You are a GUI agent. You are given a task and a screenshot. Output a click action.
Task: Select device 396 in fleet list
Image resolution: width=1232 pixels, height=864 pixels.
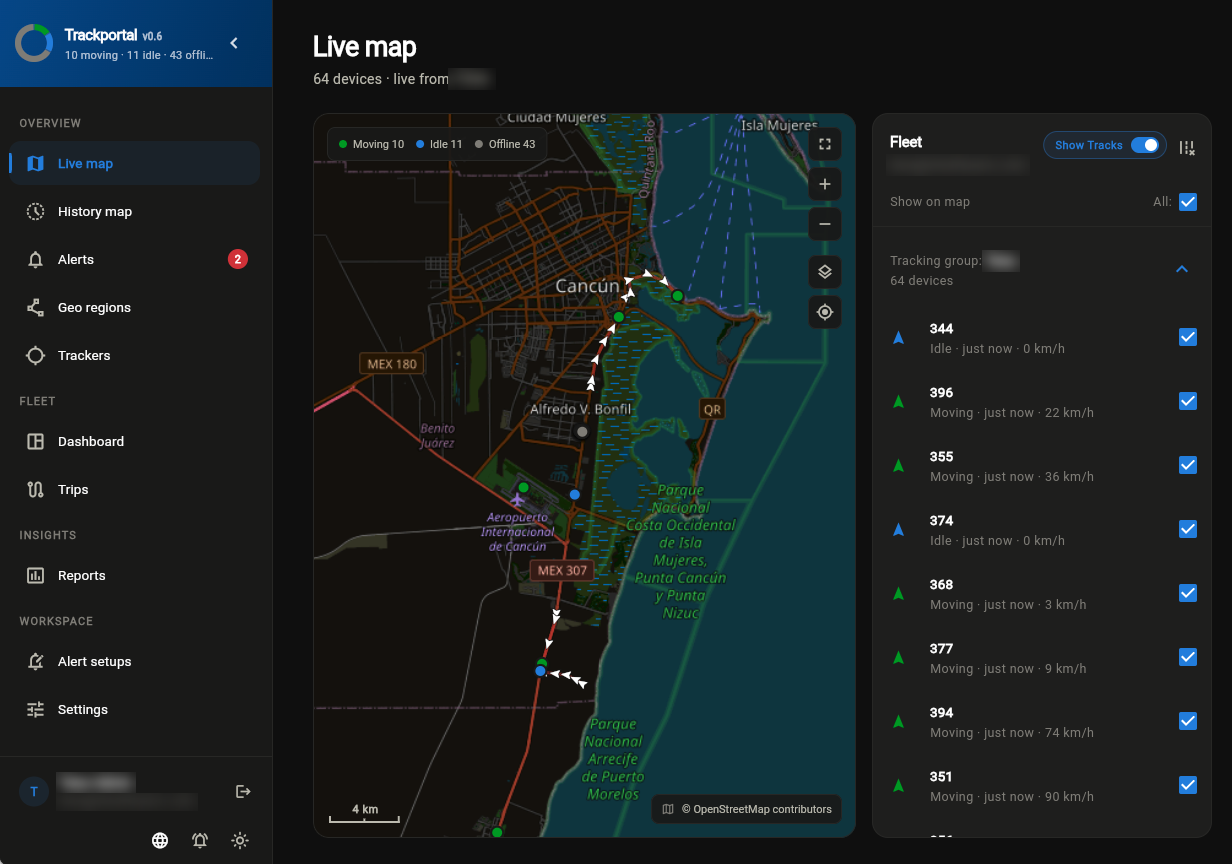pyautogui.click(x=1042, y=402)
